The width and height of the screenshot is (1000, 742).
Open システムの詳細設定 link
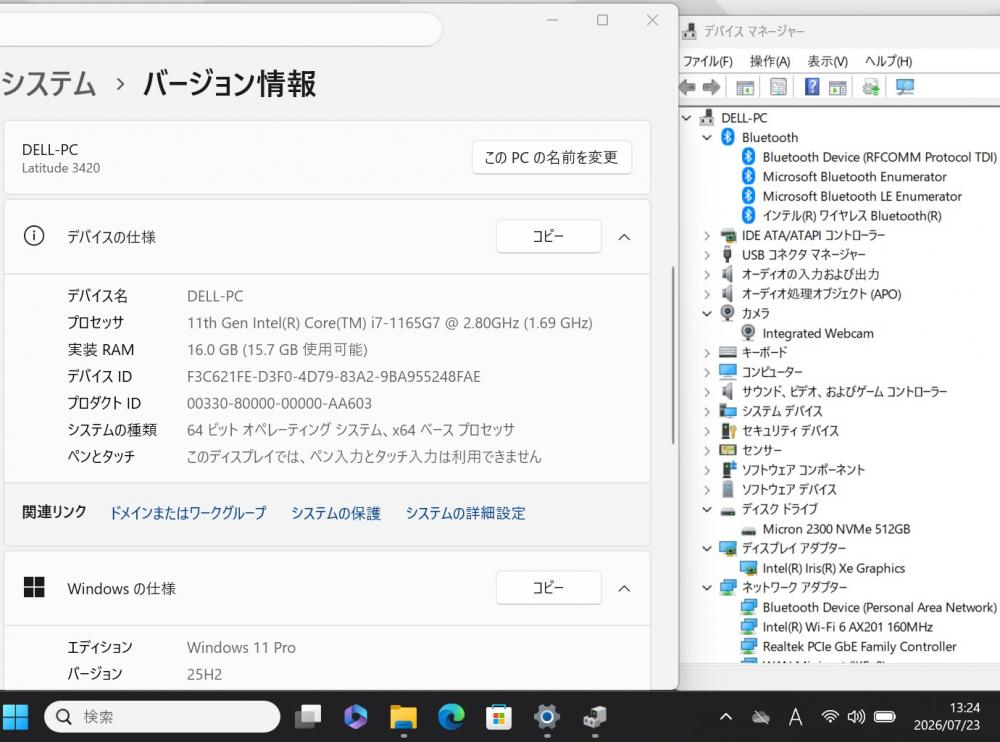(x=466, y=513)
